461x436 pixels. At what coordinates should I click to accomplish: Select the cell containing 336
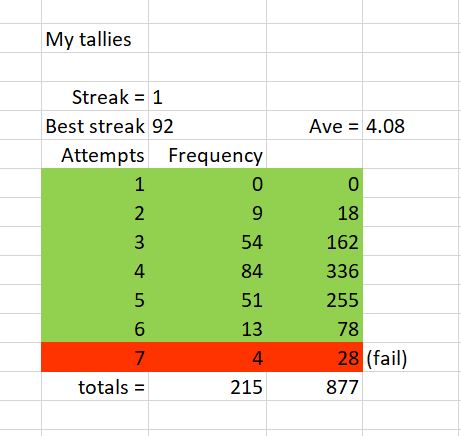pos(315,270)
